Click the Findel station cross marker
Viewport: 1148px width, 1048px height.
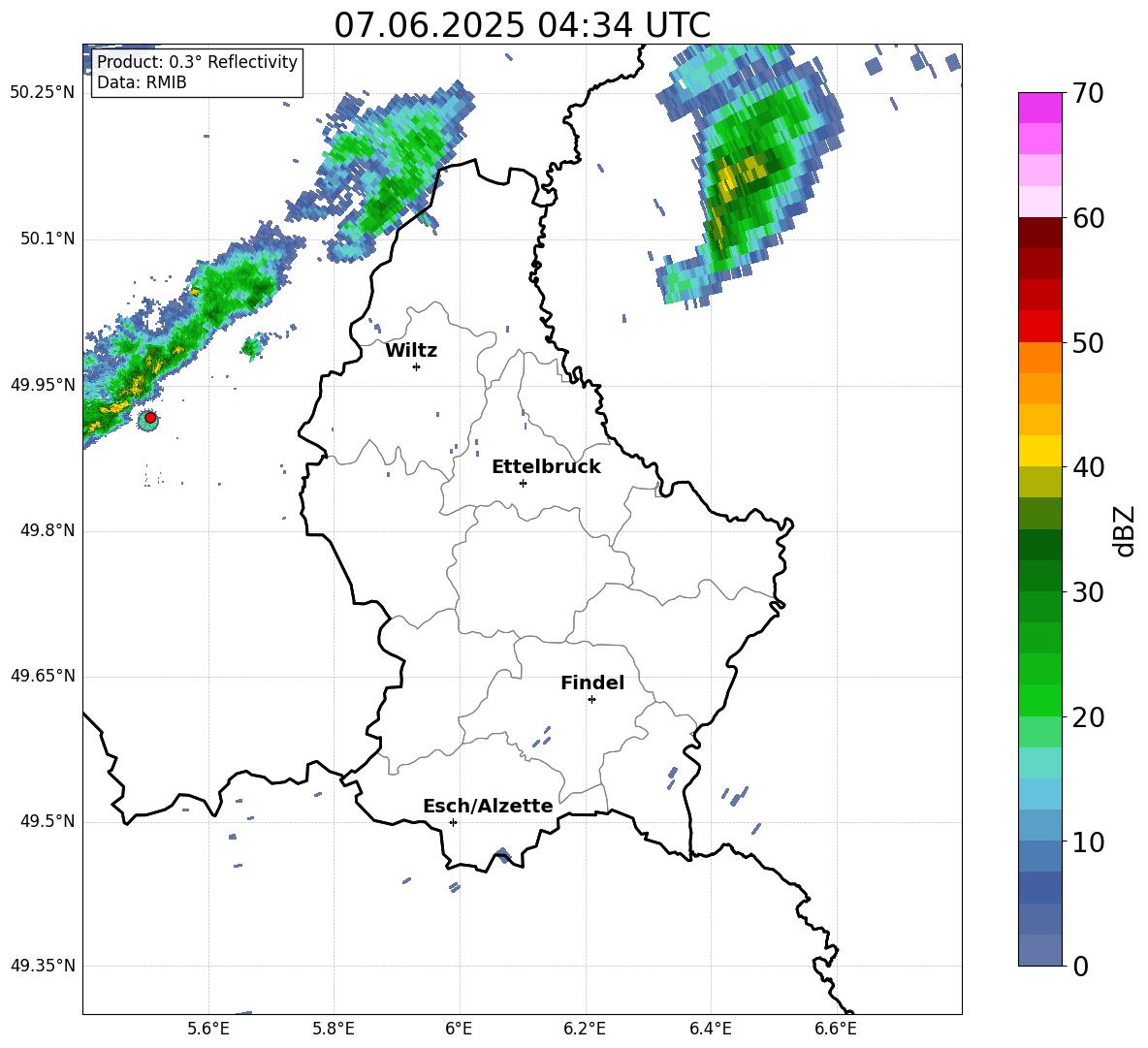click(x=591, y=700)
